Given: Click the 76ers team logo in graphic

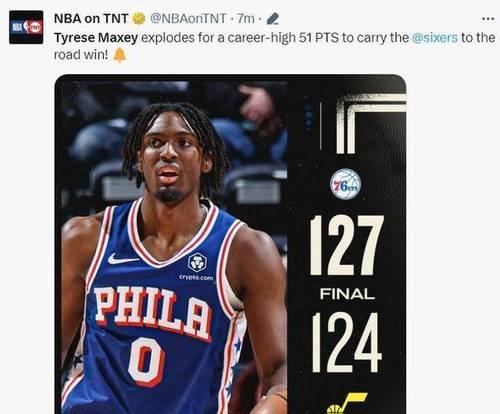Looking at the screenshot, I should tap(346, 184).
